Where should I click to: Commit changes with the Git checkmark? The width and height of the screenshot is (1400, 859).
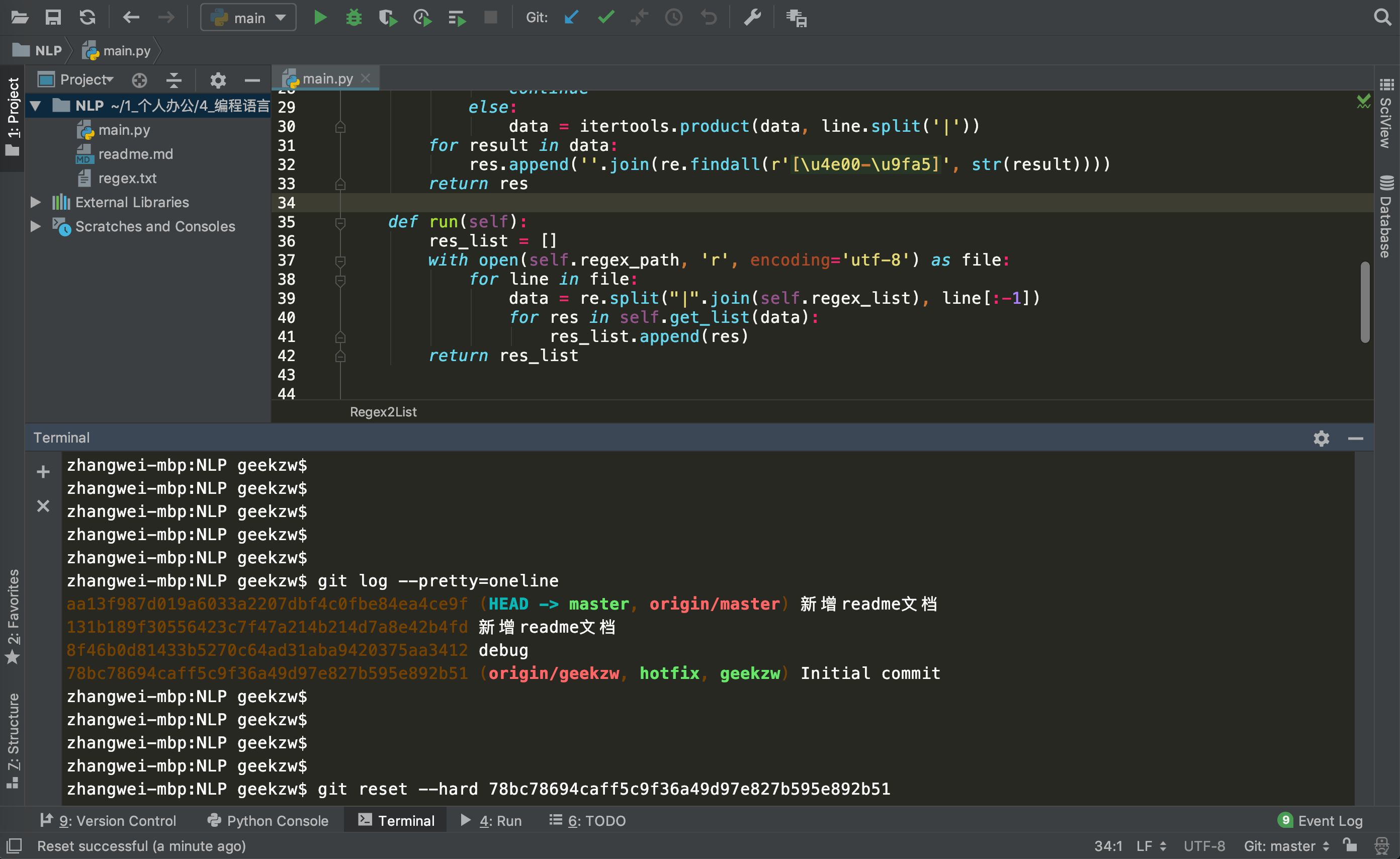(x=605, y=17)
